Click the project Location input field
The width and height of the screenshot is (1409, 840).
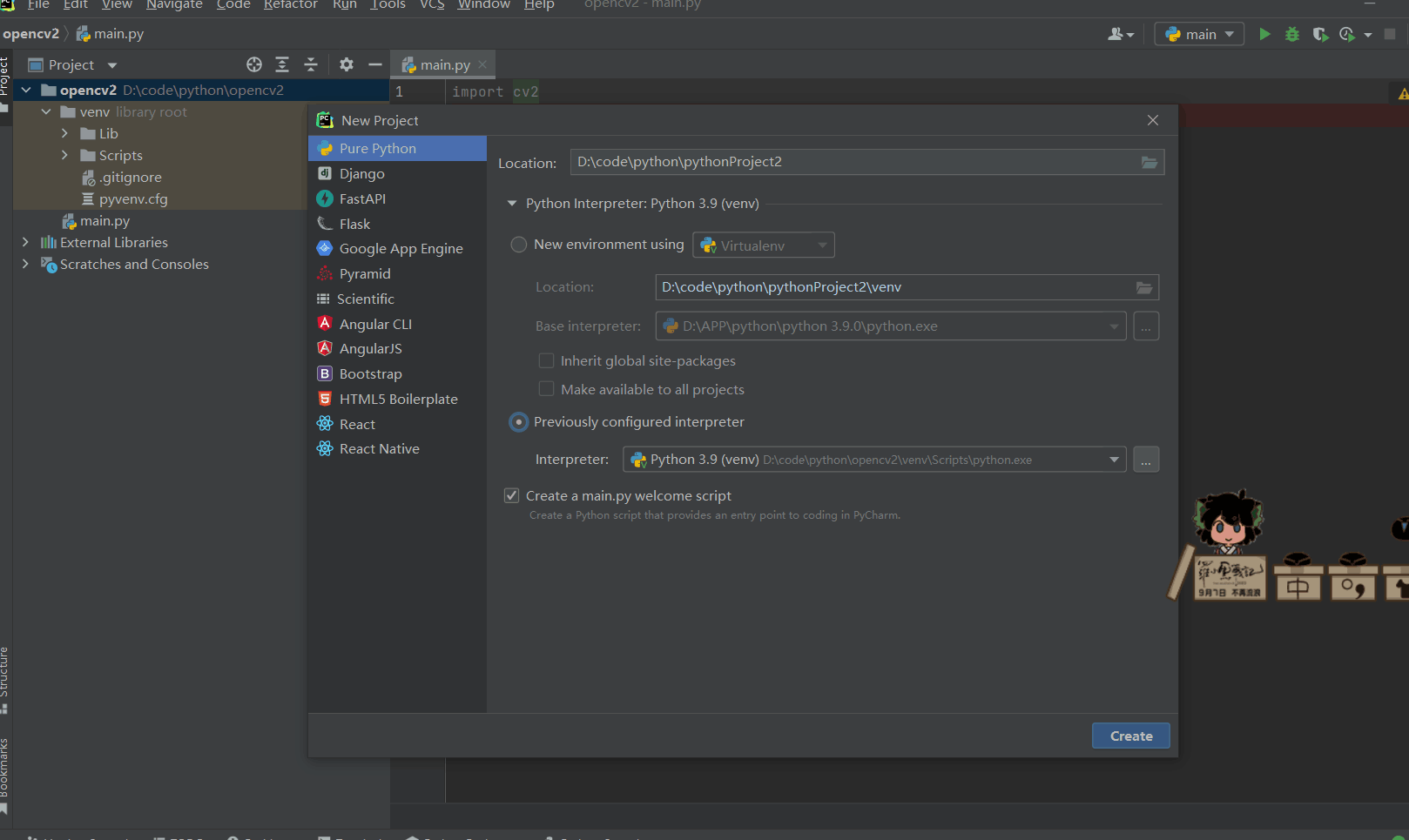click(x=867, y=162)
